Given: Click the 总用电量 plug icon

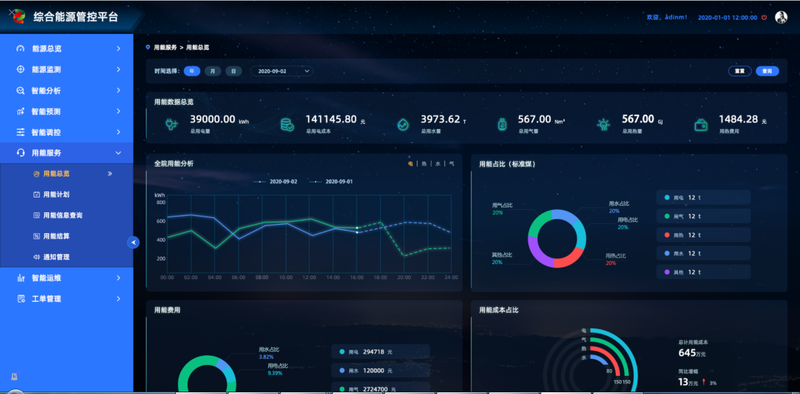Looking at the screenshot, I should coord(171,124).
